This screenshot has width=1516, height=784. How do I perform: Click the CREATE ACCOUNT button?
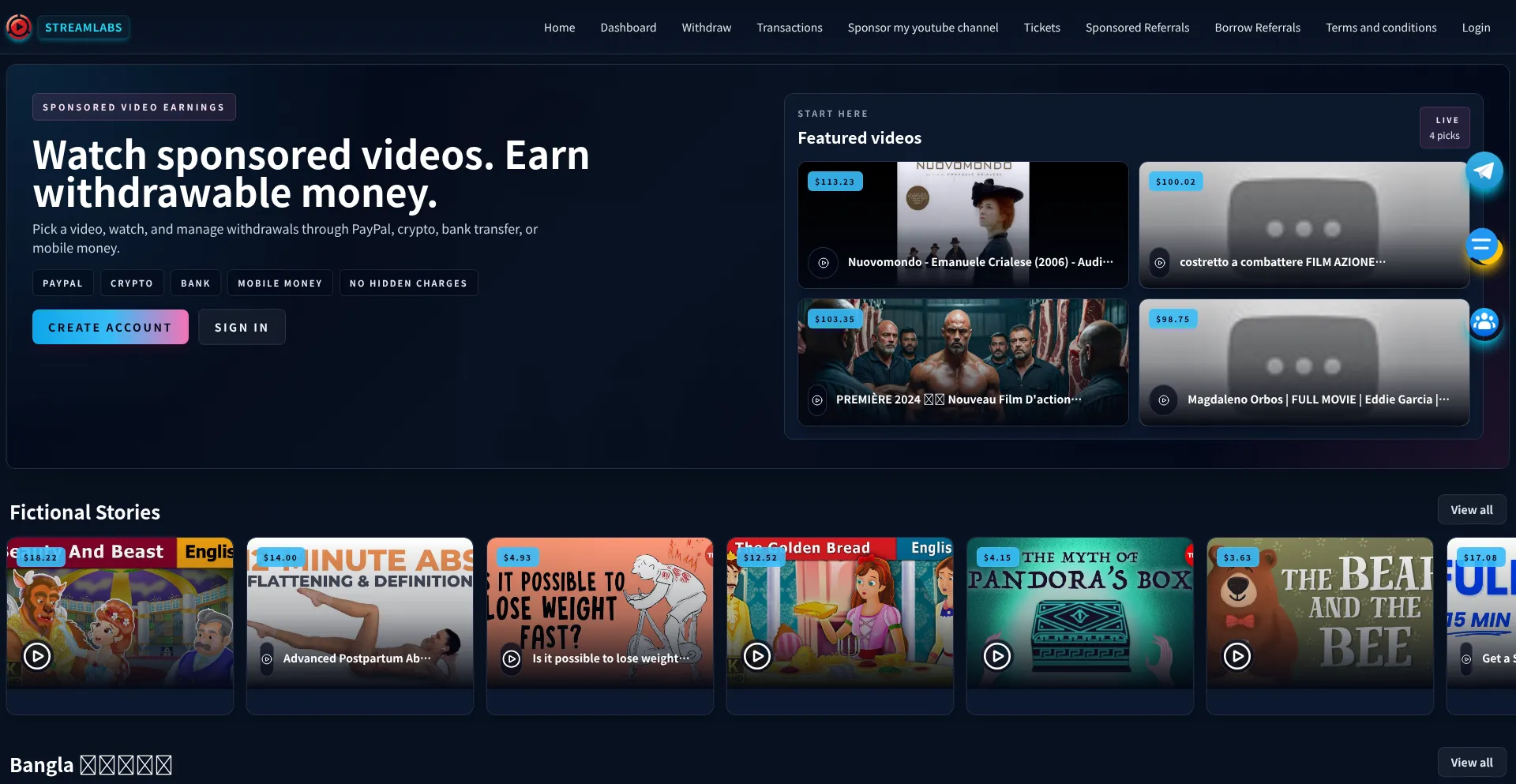tap(111, 327)
